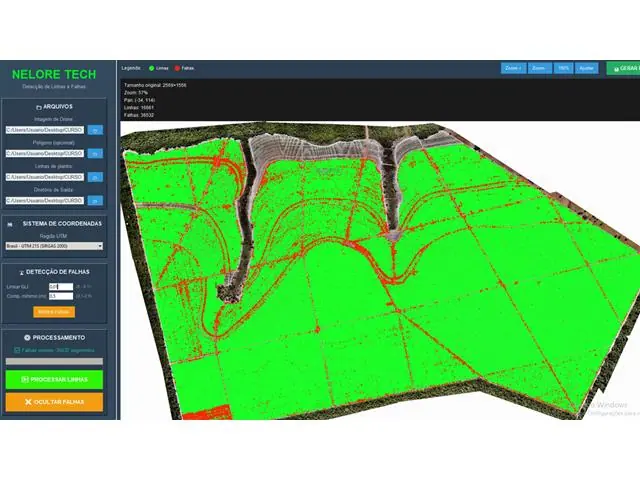The image size is (640, 480).
Task: Reset zoom to 100%
Action: coord(564,68)
